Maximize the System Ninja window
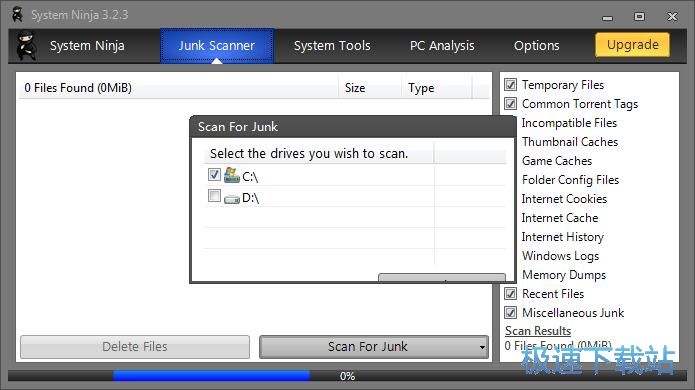The height and width of the screenshot is (390, 695). tap(639, 16)
